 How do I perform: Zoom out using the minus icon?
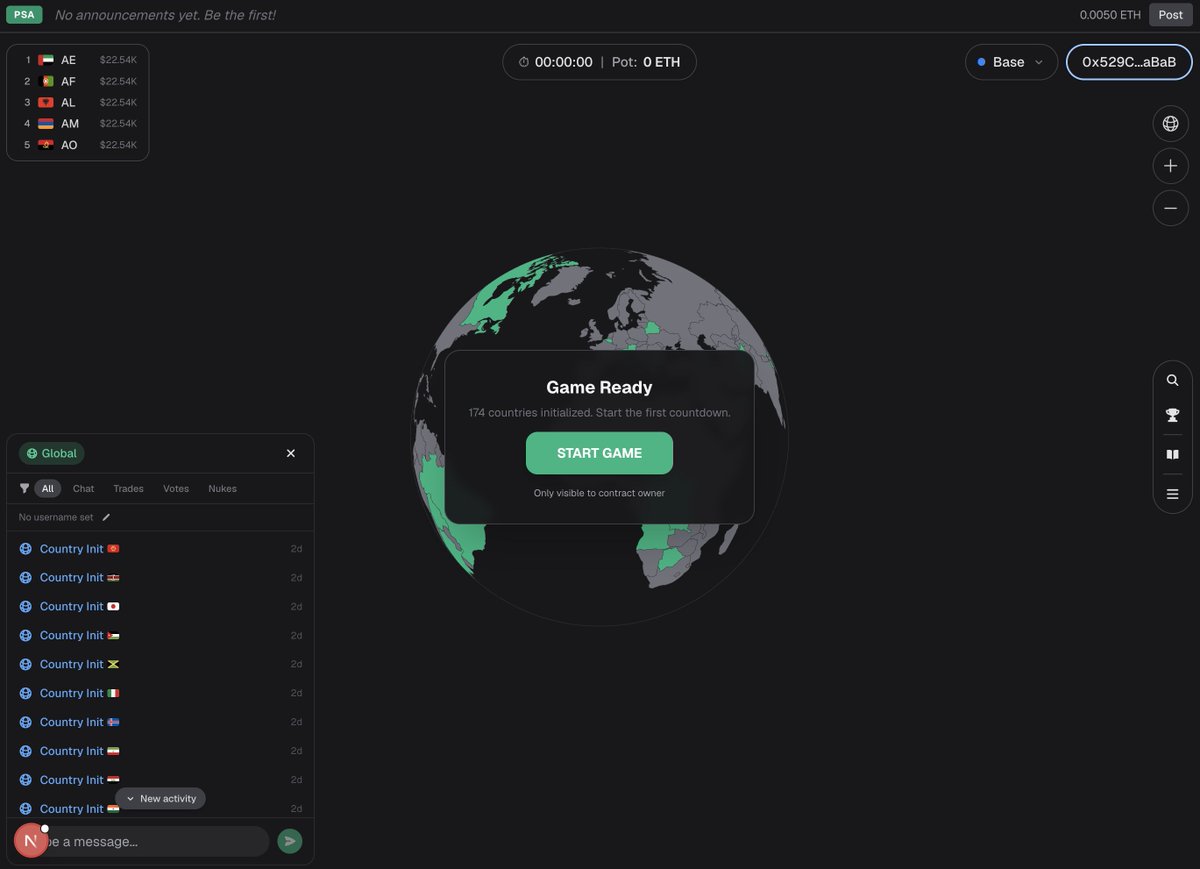tap(1170, 208)
